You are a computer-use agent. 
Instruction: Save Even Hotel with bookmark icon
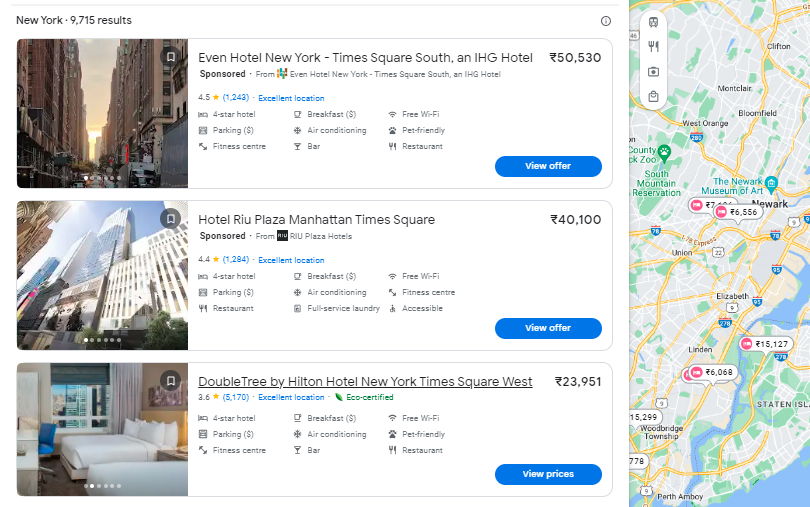pyautogui.click(x=171, y=57)
